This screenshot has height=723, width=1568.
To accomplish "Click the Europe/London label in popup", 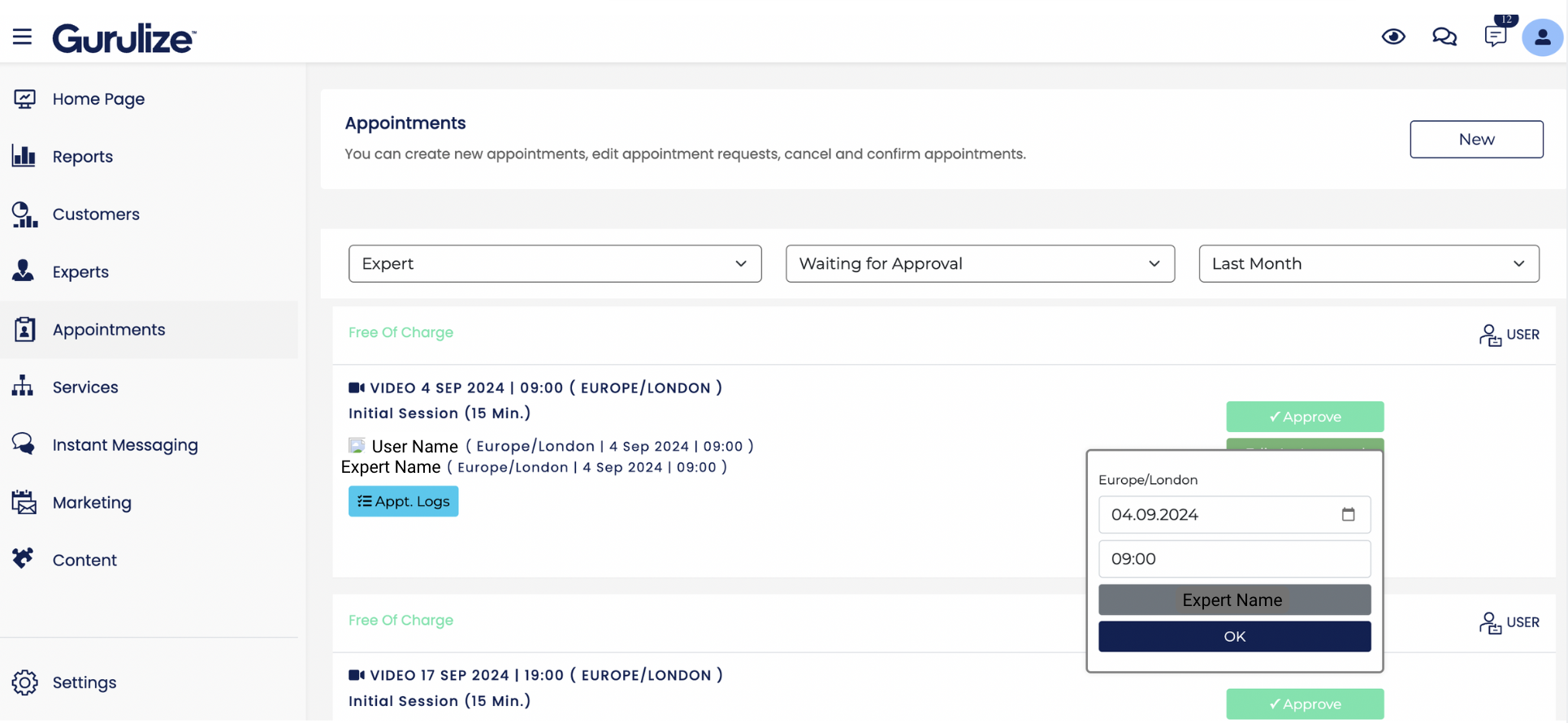I will 1148,480.
